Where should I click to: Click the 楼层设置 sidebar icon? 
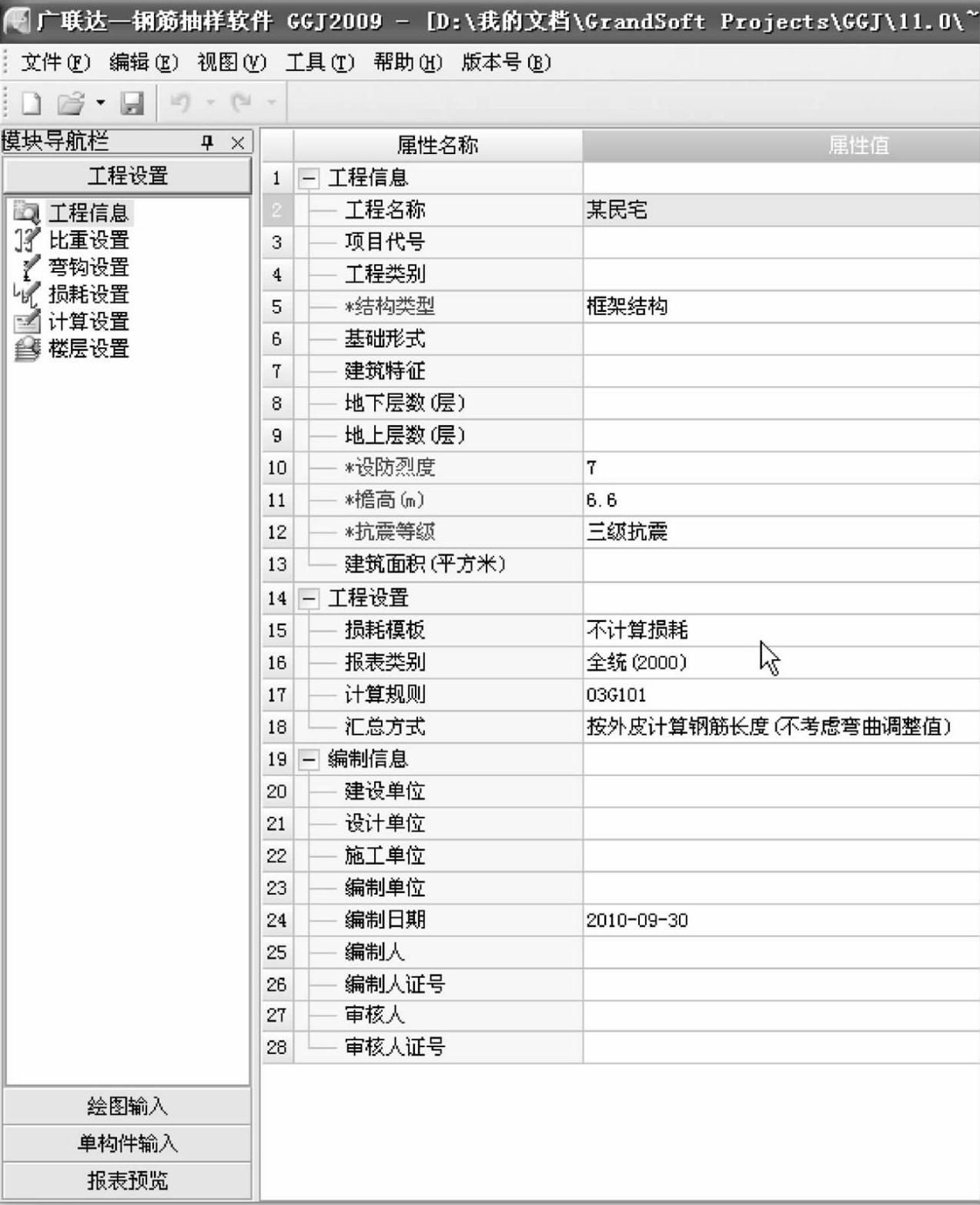27,349
